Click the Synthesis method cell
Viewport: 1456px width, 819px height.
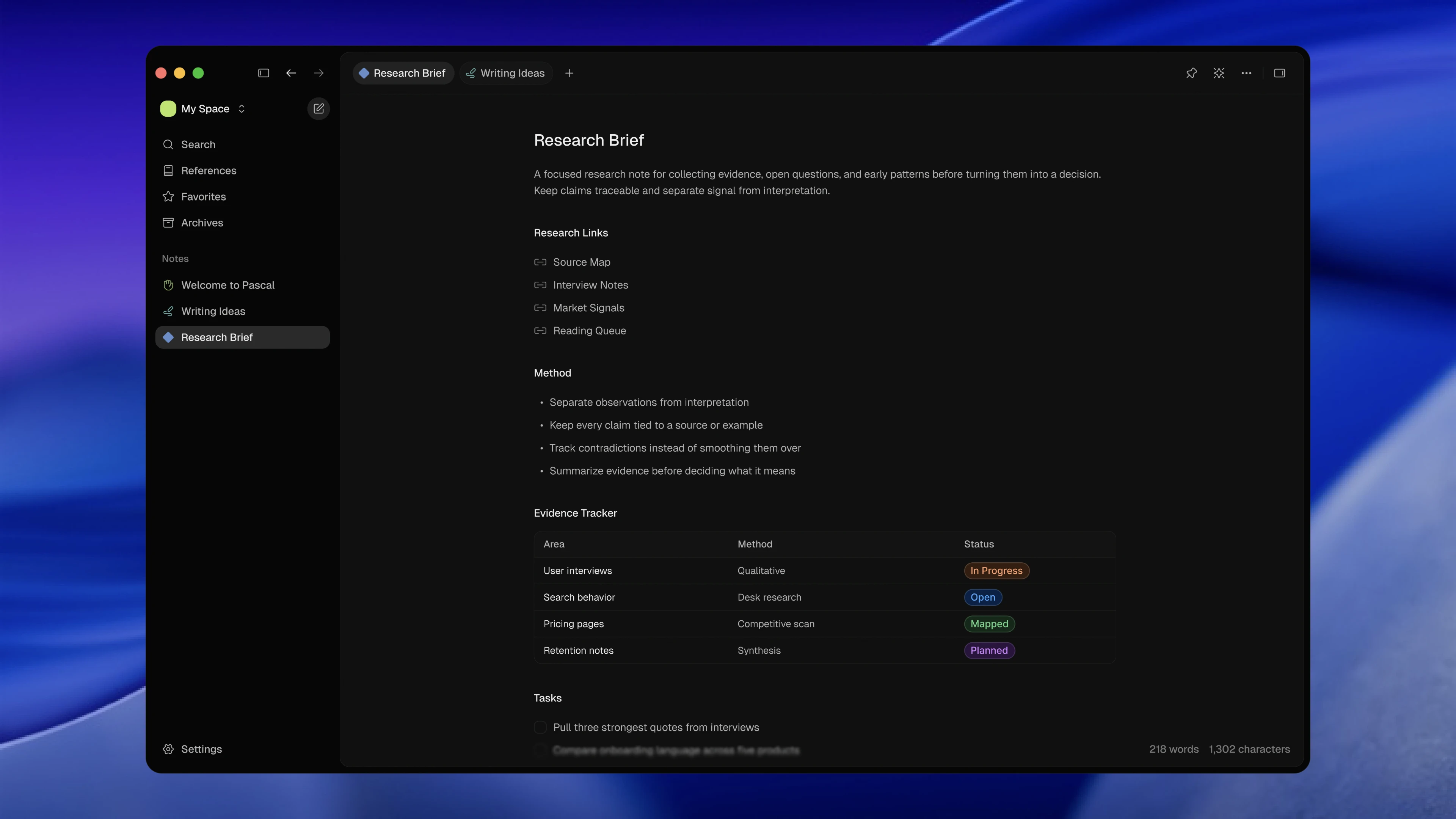759,651
